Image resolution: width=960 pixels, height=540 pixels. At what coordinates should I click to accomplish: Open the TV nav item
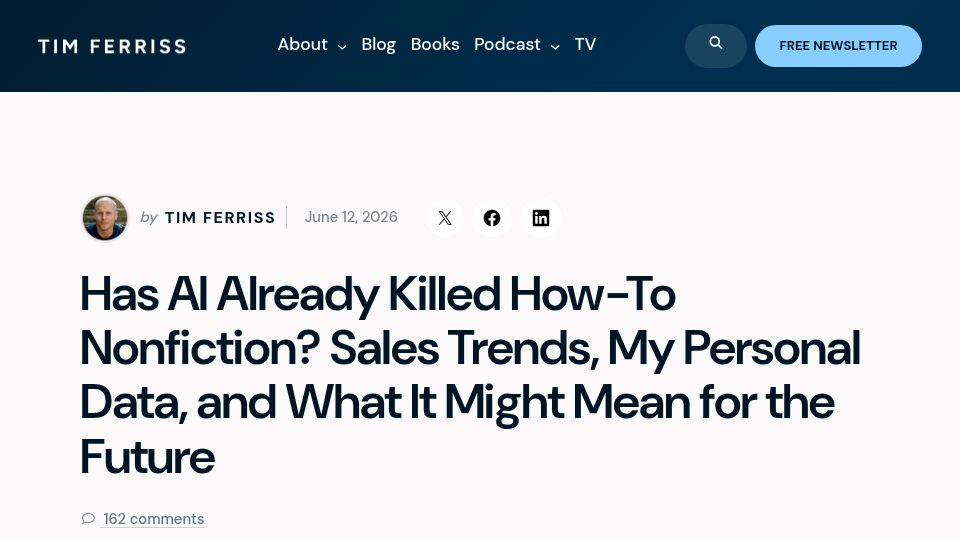pos(585,45)
